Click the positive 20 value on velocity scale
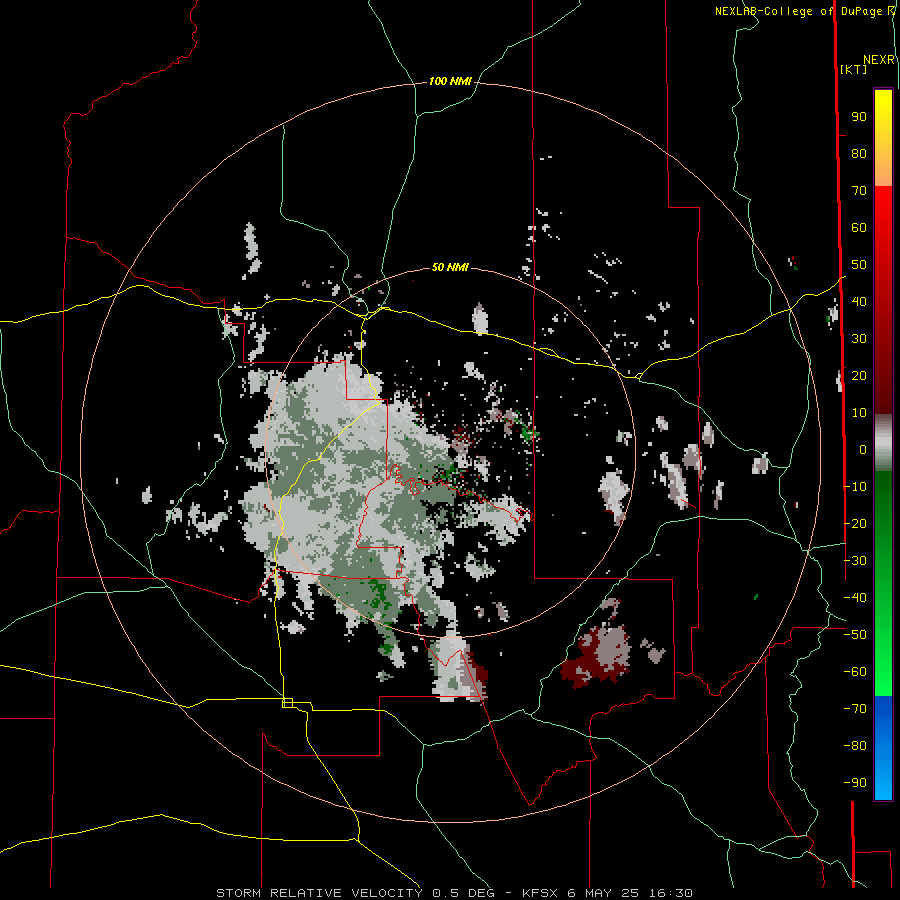900x900 pixels. [859, 376]
